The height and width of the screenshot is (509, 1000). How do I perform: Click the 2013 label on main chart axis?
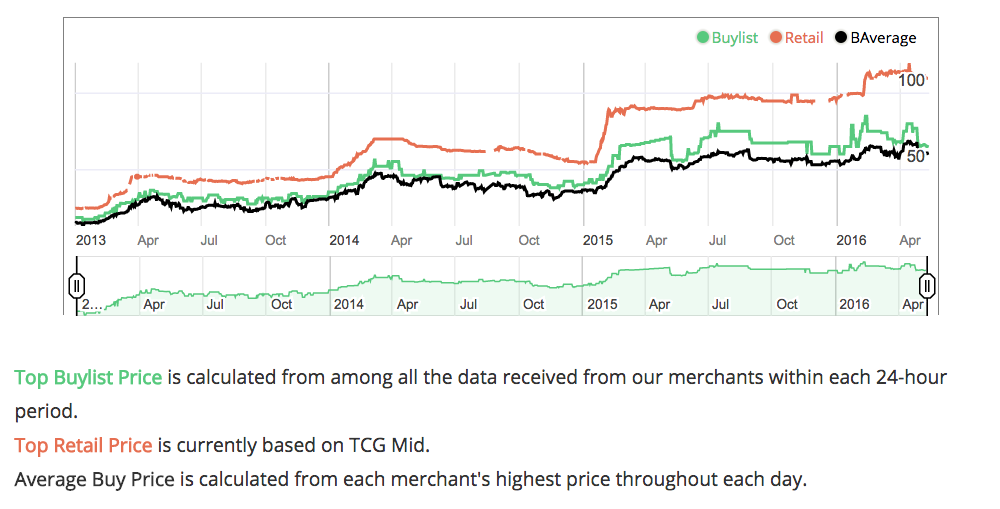(x=90, y=240)
